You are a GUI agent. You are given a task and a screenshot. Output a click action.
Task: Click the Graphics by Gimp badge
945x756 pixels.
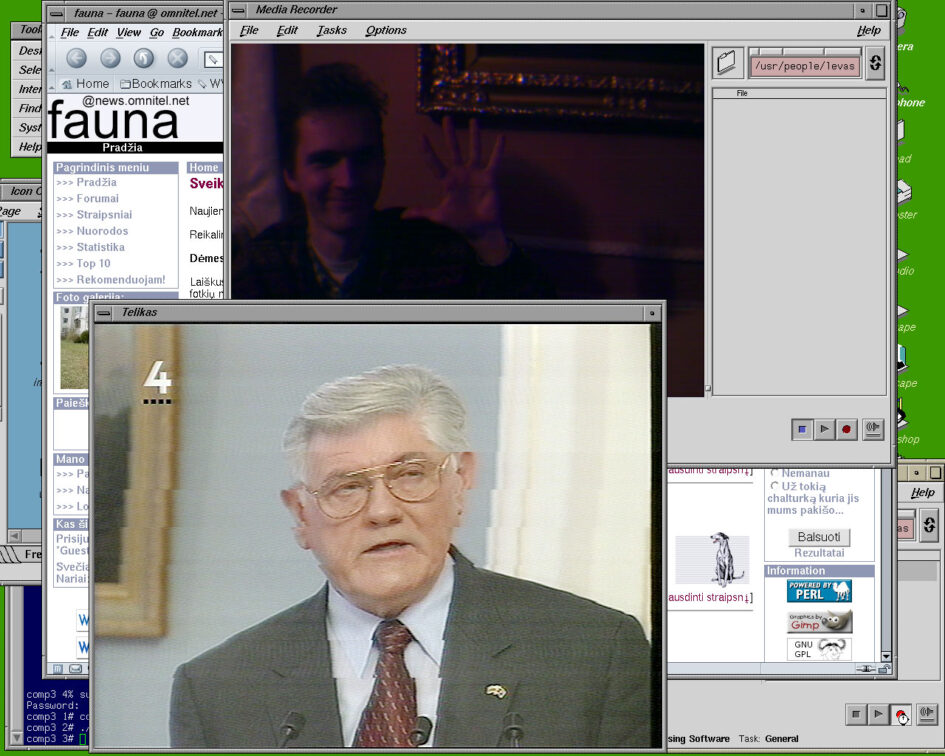click(819, 622)
